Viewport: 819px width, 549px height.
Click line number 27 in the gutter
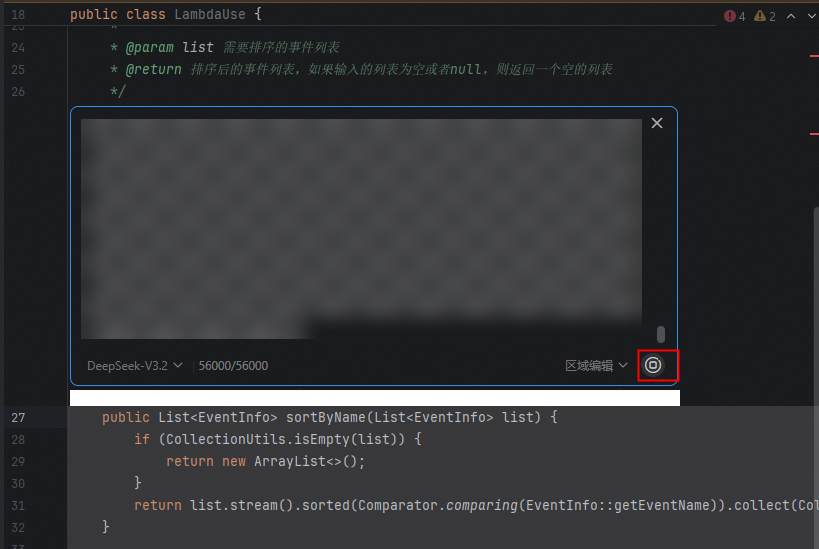tap(19, 417)
